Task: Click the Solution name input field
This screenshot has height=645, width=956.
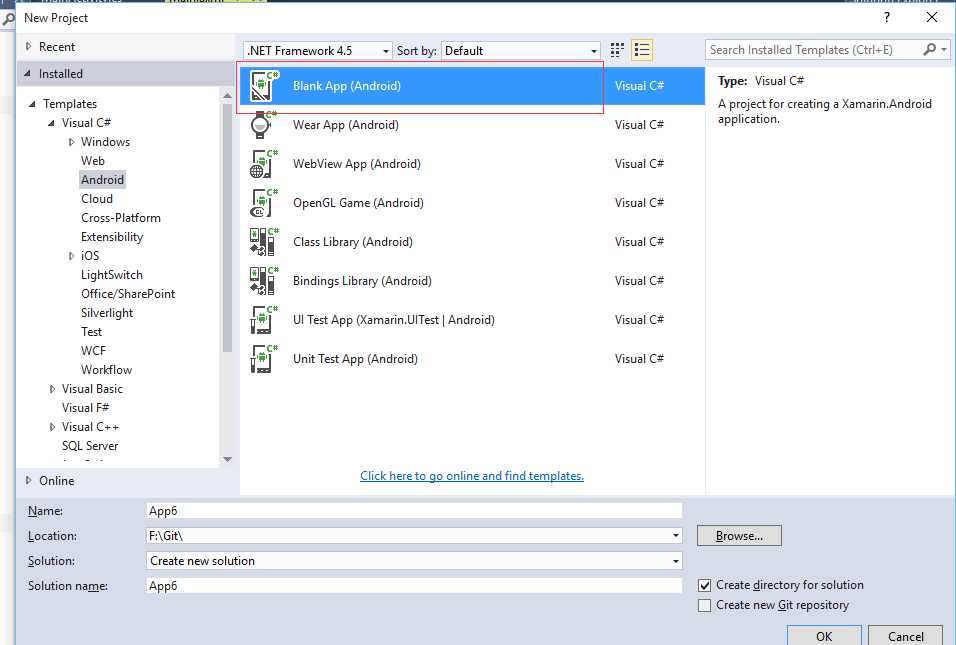Action: click(415, 586)
